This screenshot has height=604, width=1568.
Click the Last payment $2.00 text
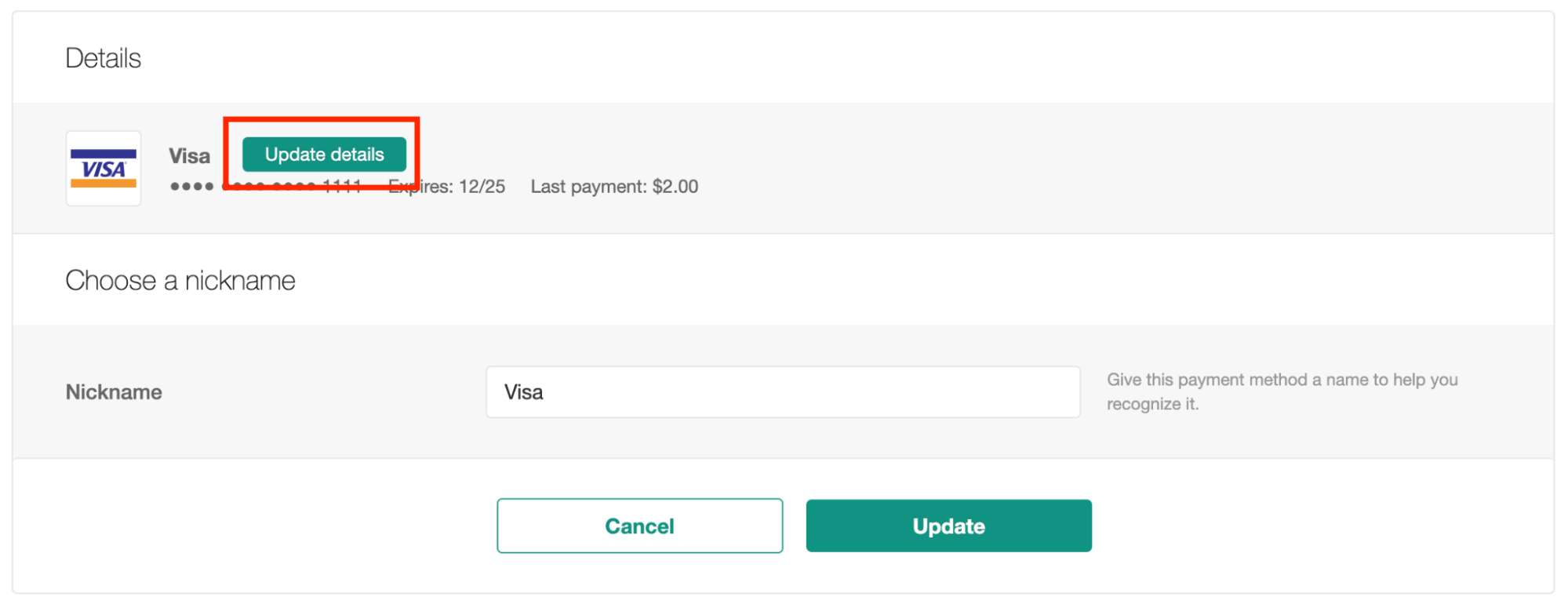point(615,187)
